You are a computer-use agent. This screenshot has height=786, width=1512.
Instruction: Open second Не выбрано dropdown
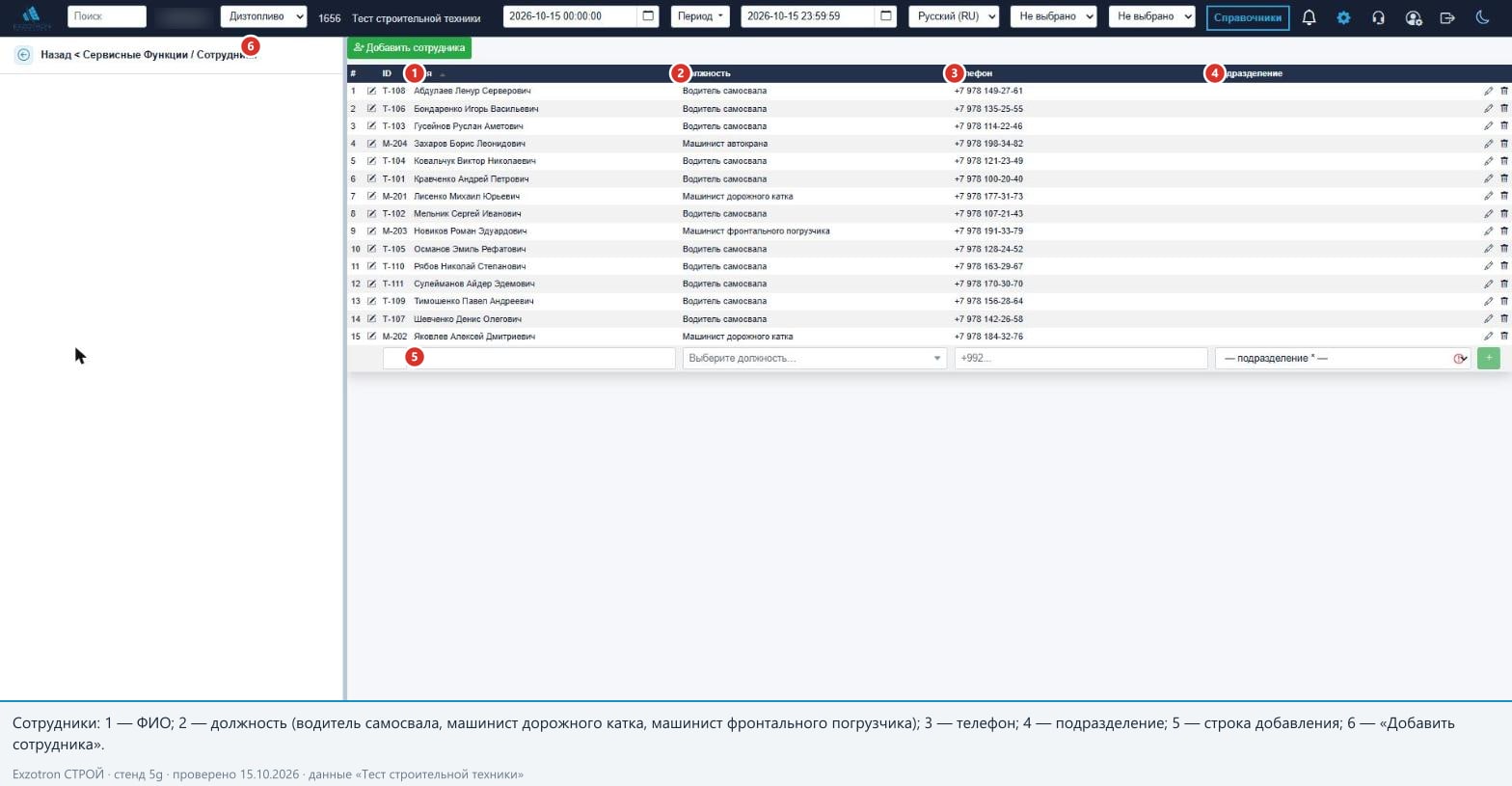1151,16
